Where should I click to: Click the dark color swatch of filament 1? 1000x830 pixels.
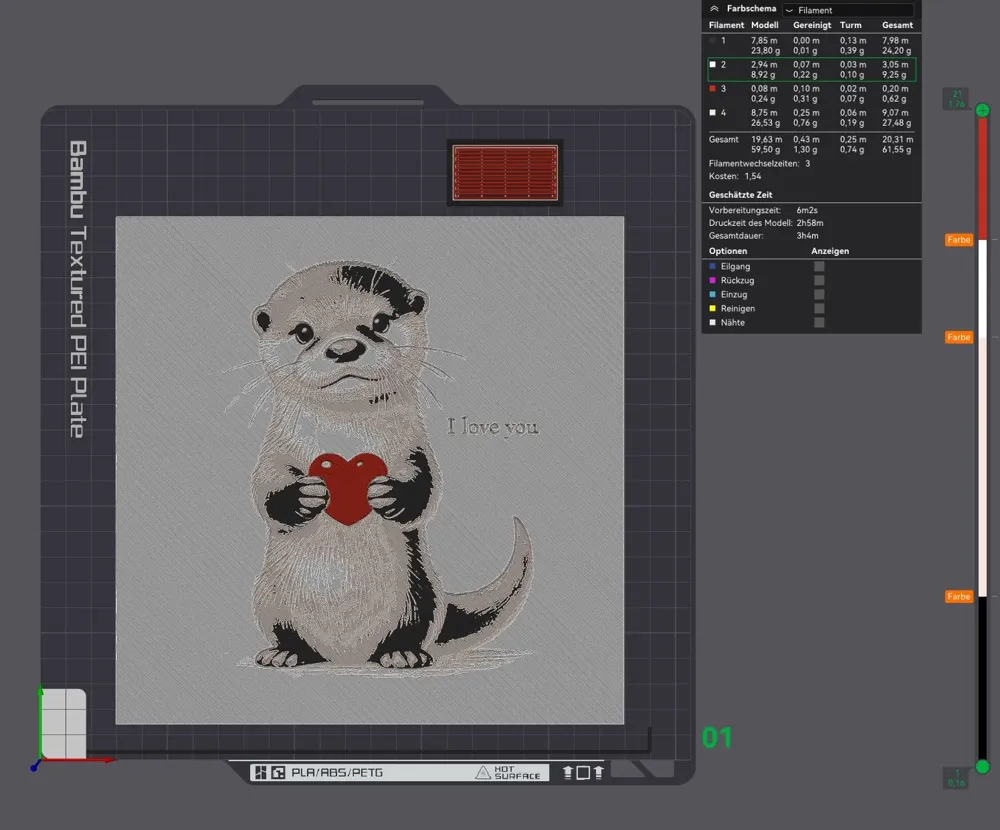[712, 40]
